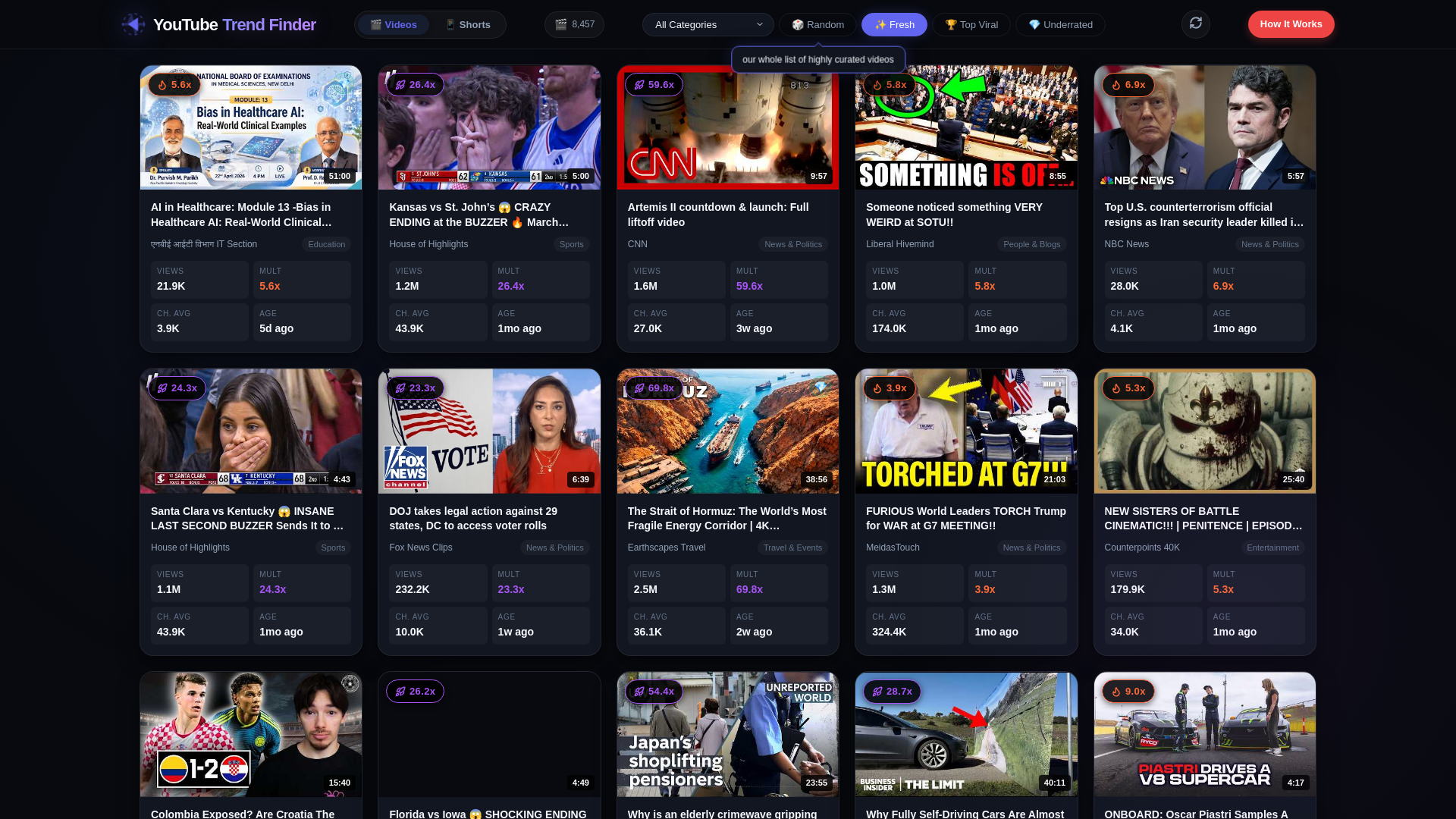Click the 54.4x rocket badge on Japan pensioners video
The image size is (1456, 819).
(x=654, y=692)
